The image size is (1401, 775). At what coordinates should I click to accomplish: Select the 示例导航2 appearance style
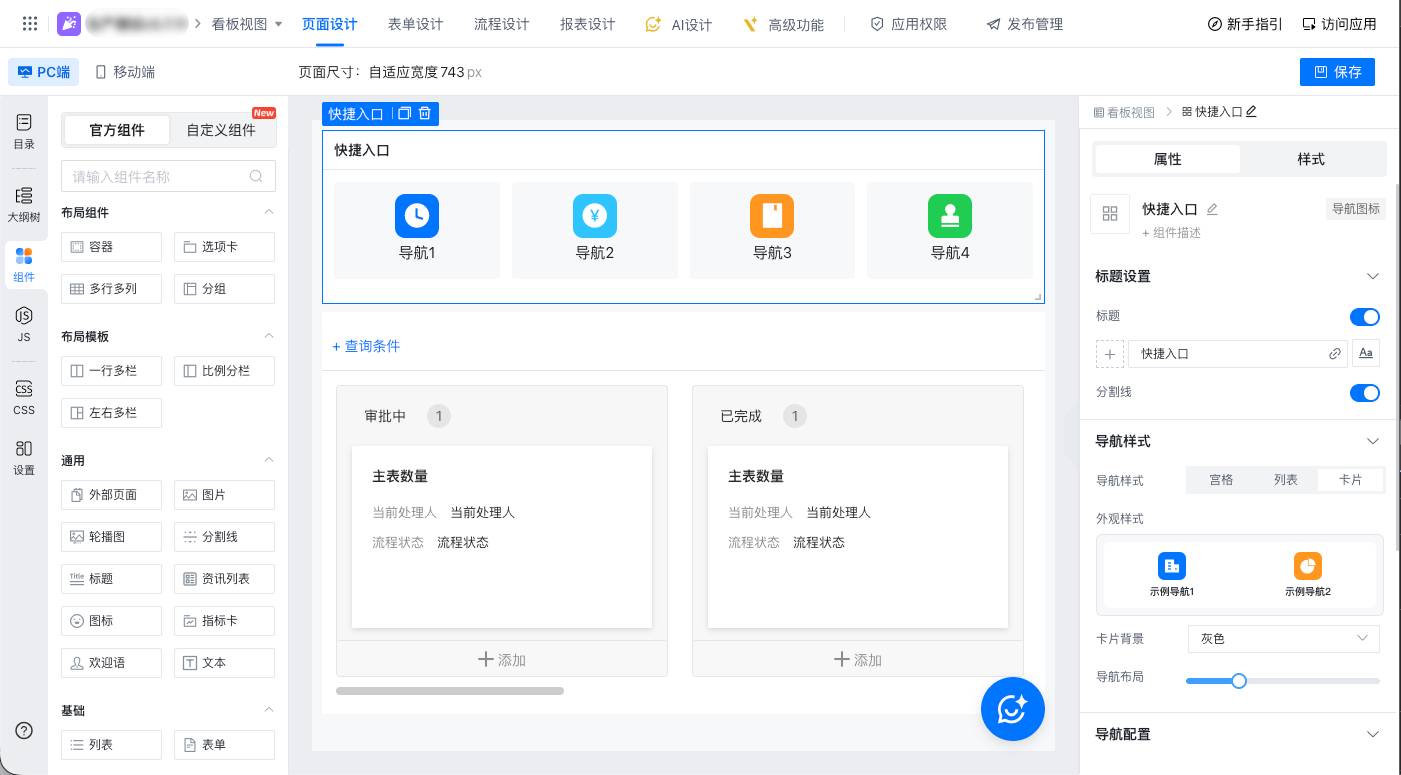click(1308, 575)
